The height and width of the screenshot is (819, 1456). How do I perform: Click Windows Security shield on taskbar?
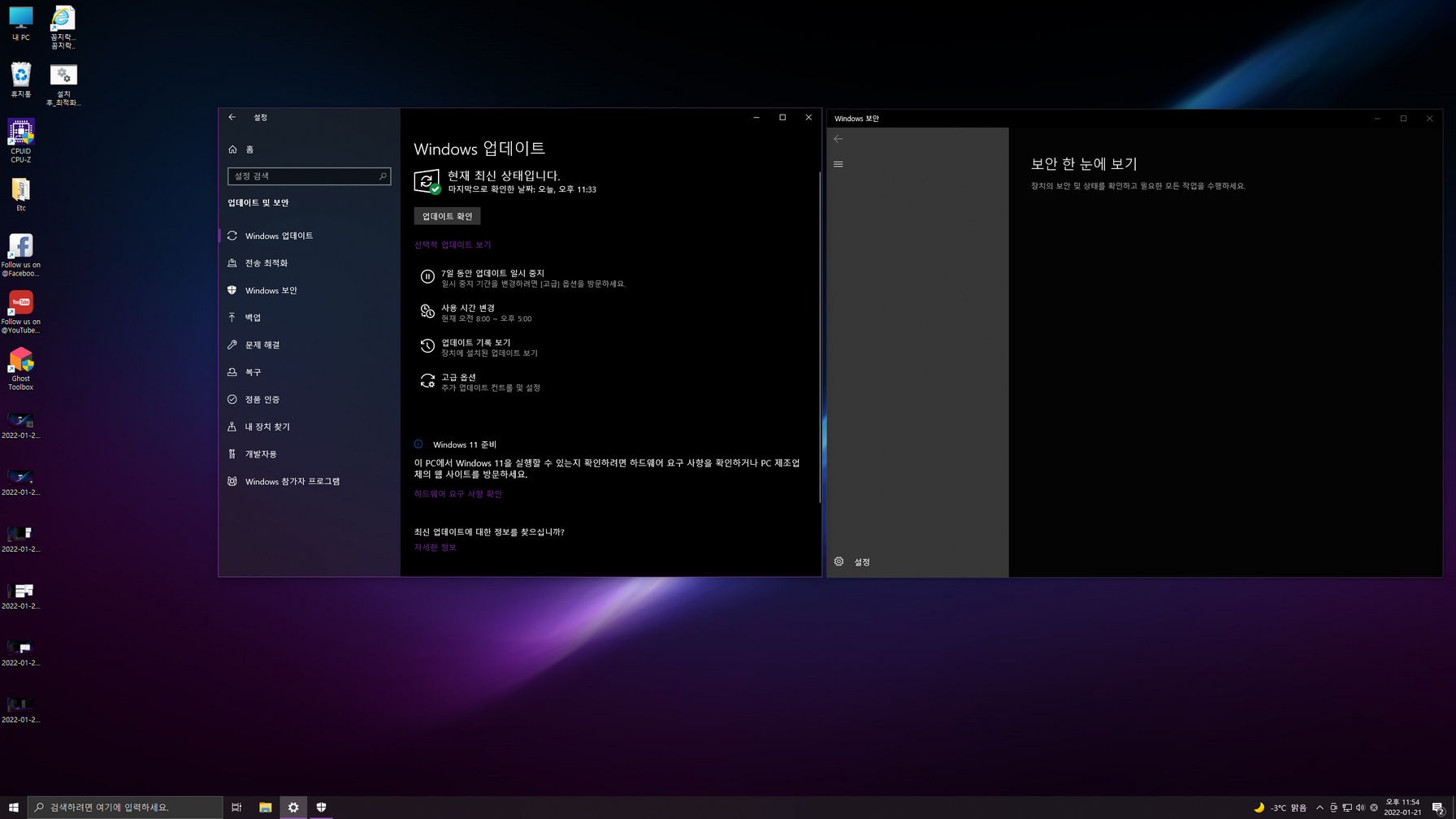322,807
